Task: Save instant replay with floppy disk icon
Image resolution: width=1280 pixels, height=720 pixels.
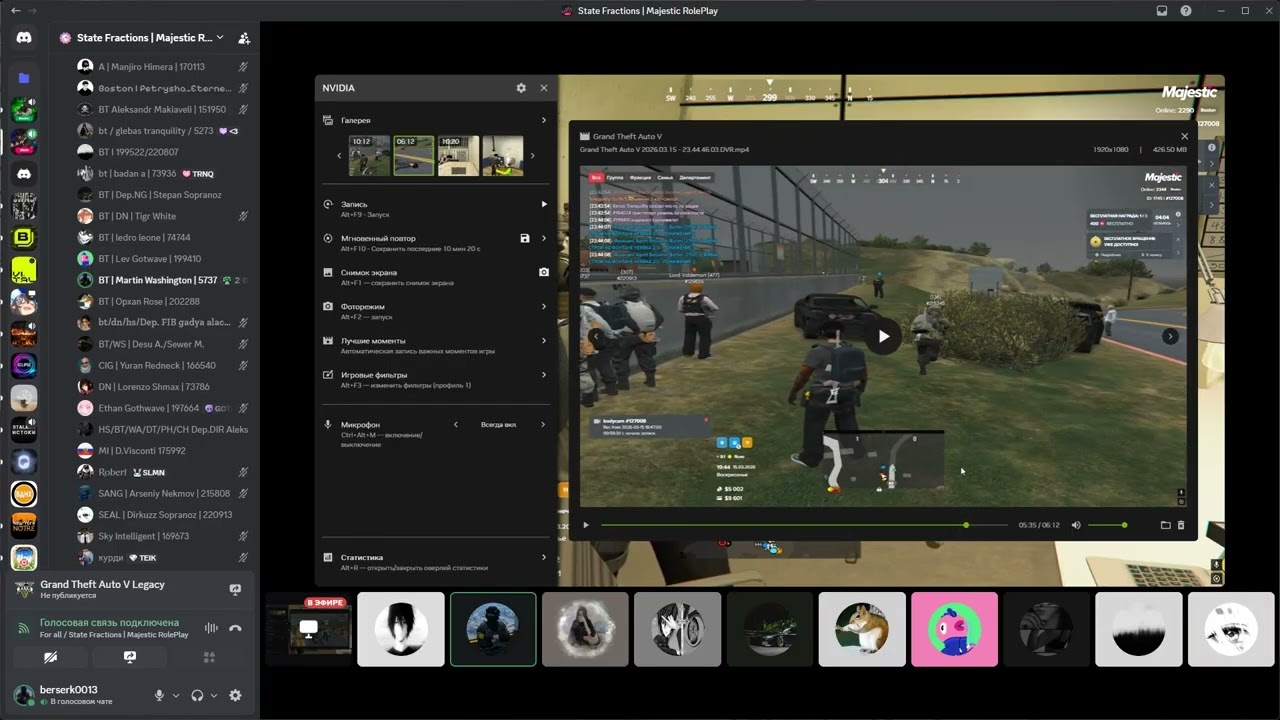Action: [525, 238]
